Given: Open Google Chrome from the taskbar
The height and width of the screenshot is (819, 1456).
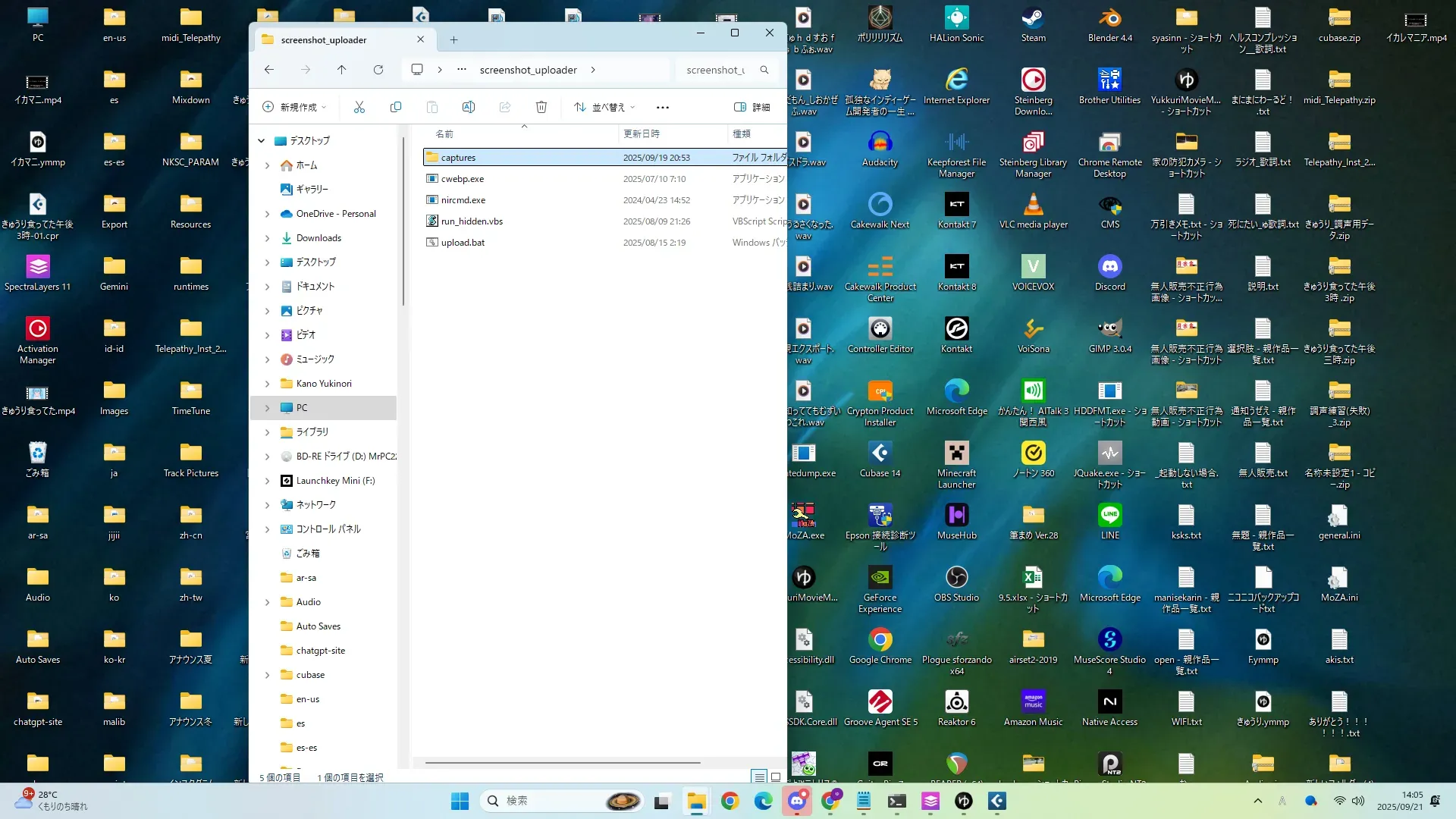Looking at the screenshot, I should (730, 801).
